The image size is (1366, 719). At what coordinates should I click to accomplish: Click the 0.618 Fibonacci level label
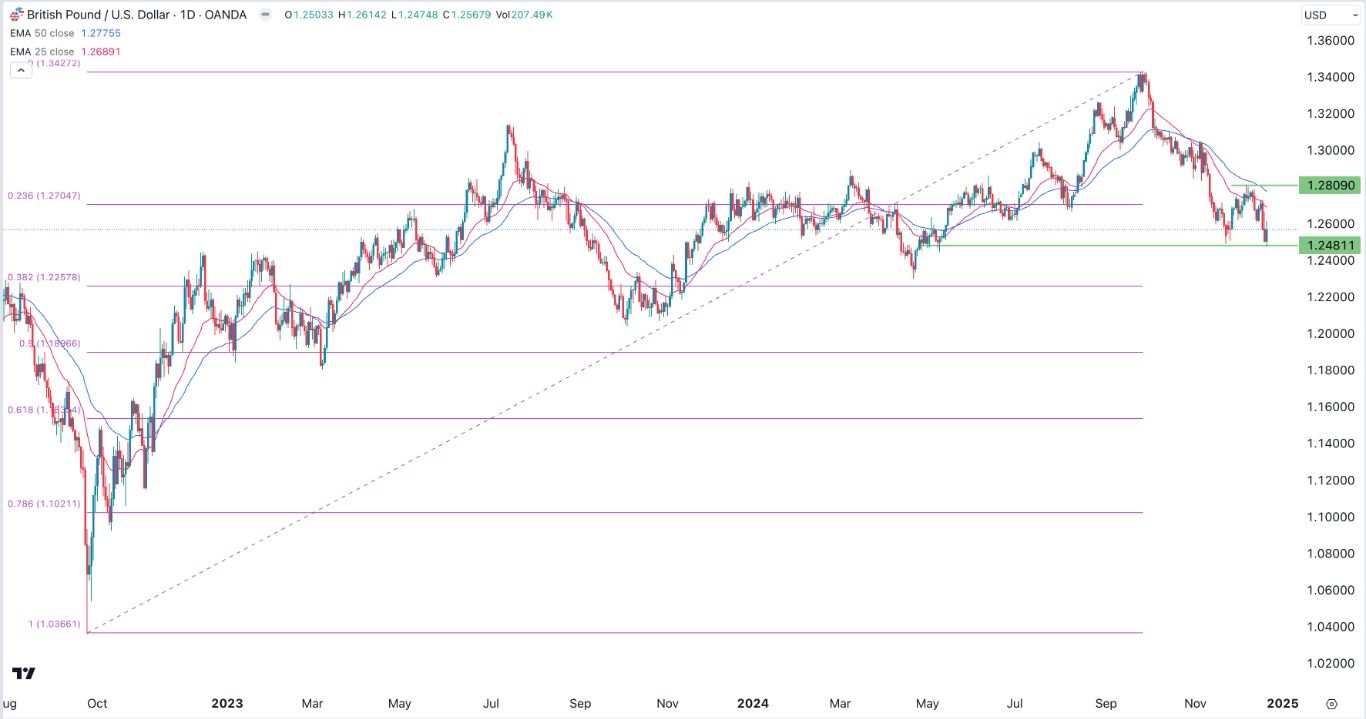(43, 411)
